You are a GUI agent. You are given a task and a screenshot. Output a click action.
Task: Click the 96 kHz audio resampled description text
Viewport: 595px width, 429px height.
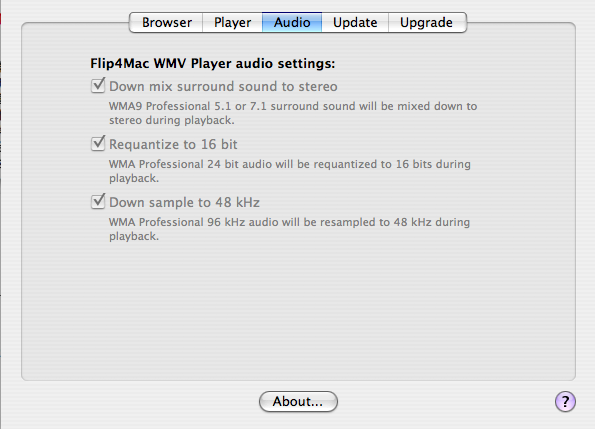point(290,229)
